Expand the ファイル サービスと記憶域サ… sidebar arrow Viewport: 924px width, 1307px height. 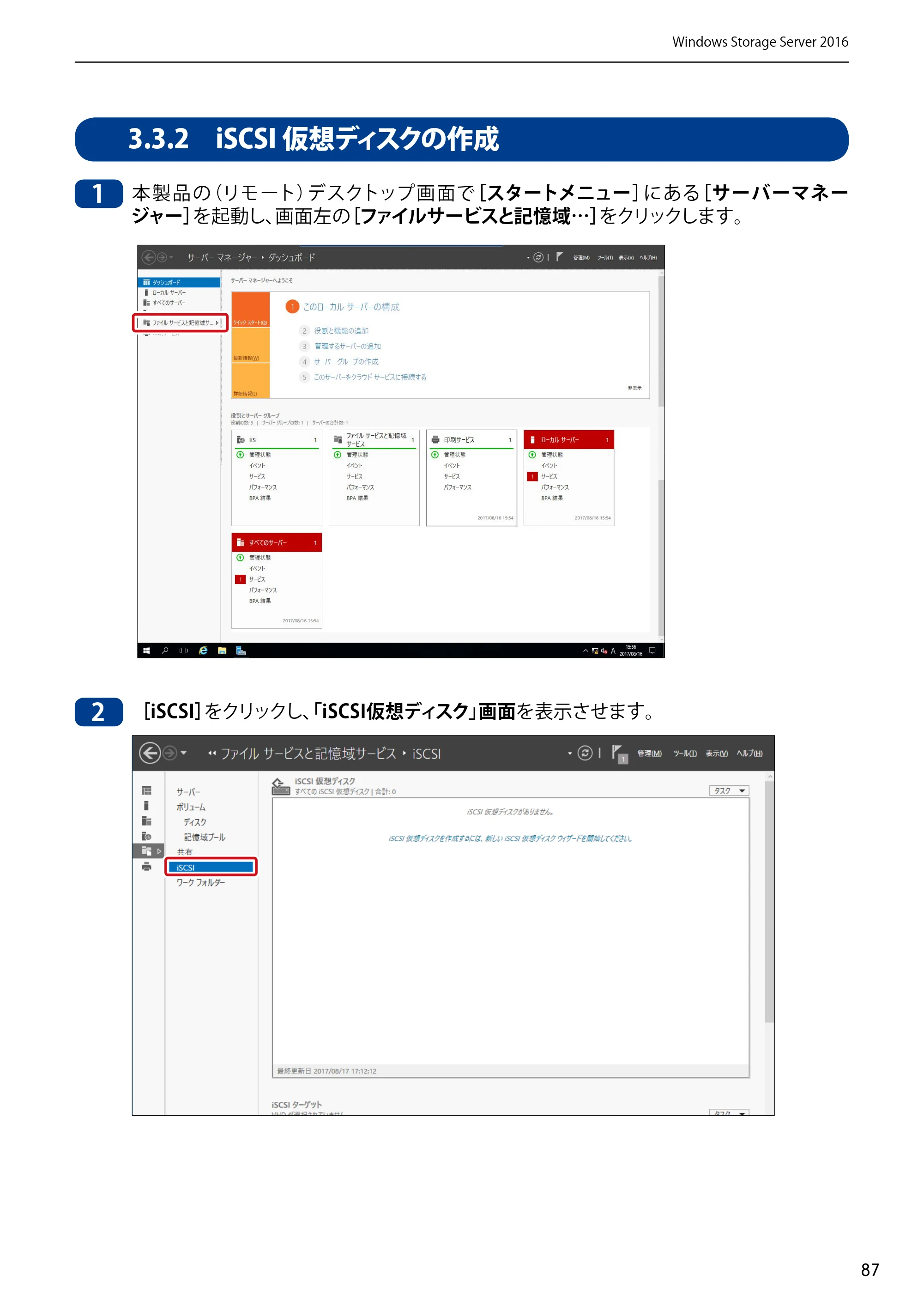click(217, 323)
